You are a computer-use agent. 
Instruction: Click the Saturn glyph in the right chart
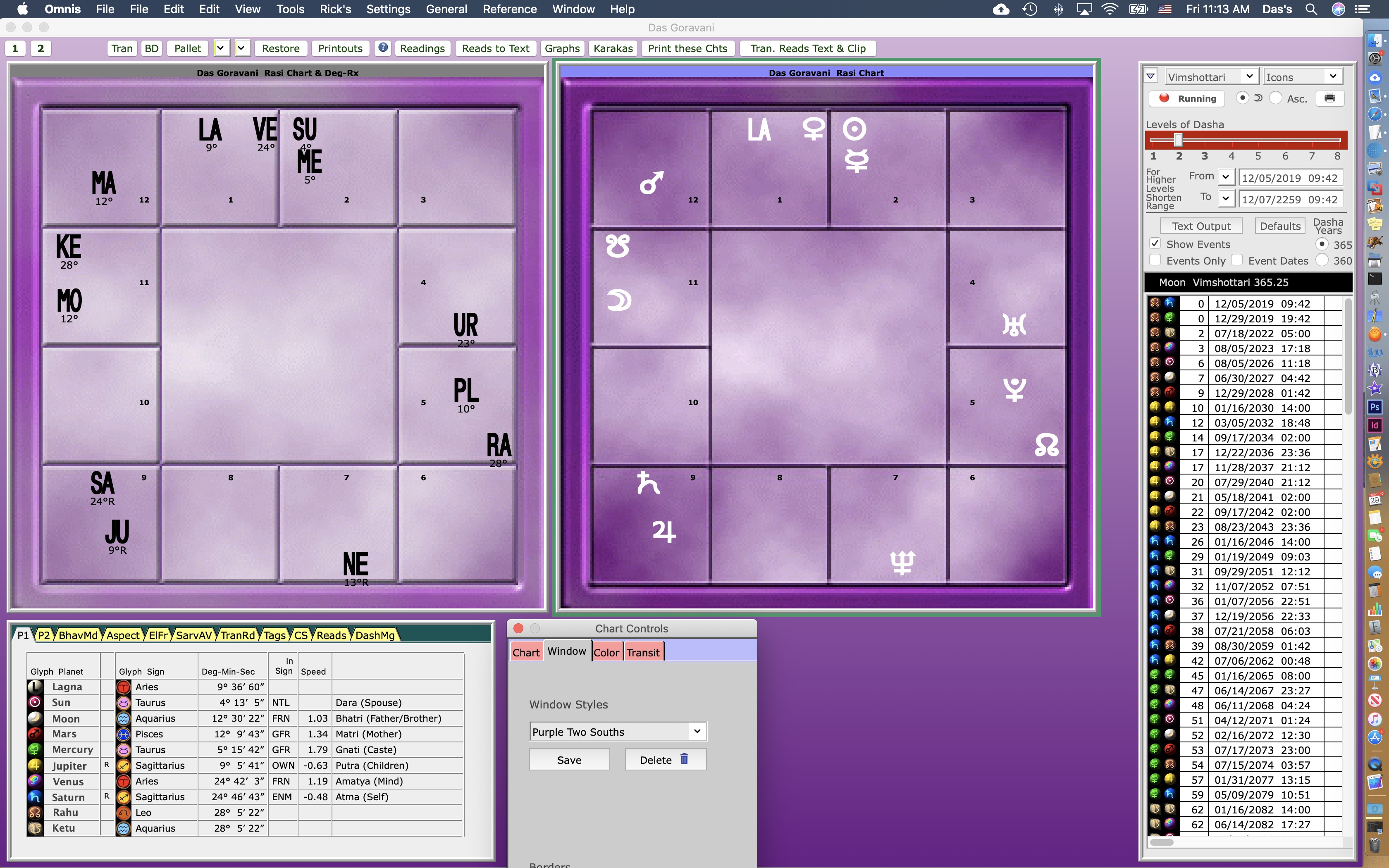648,483
